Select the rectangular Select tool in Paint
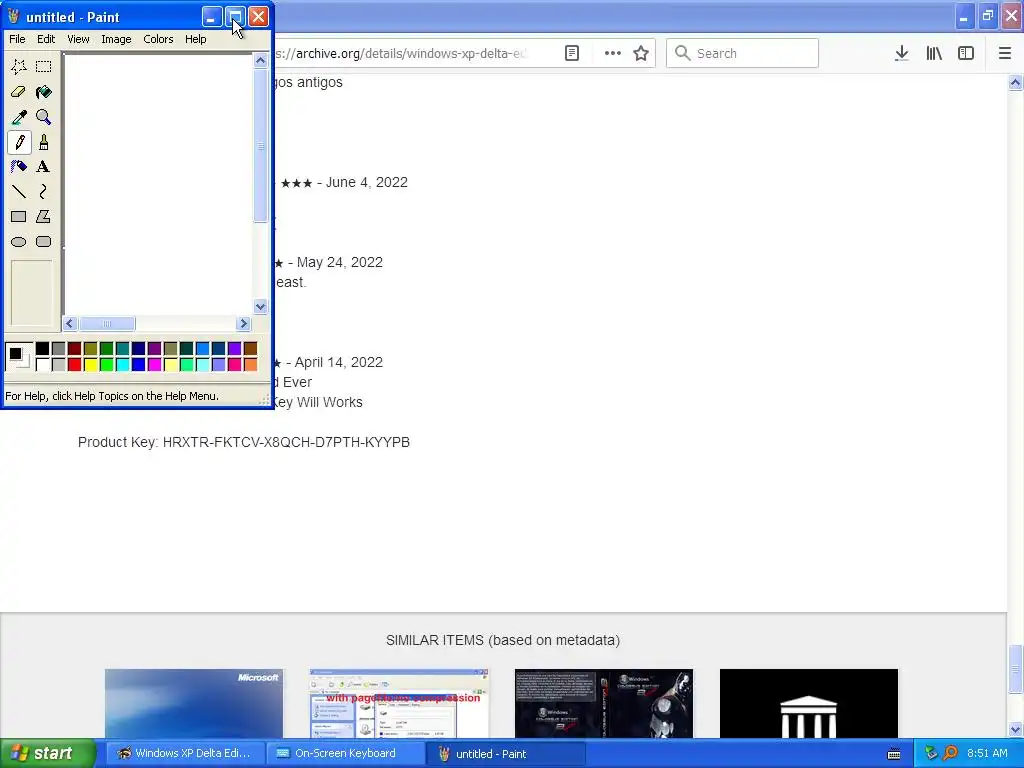 click(44, 67)
